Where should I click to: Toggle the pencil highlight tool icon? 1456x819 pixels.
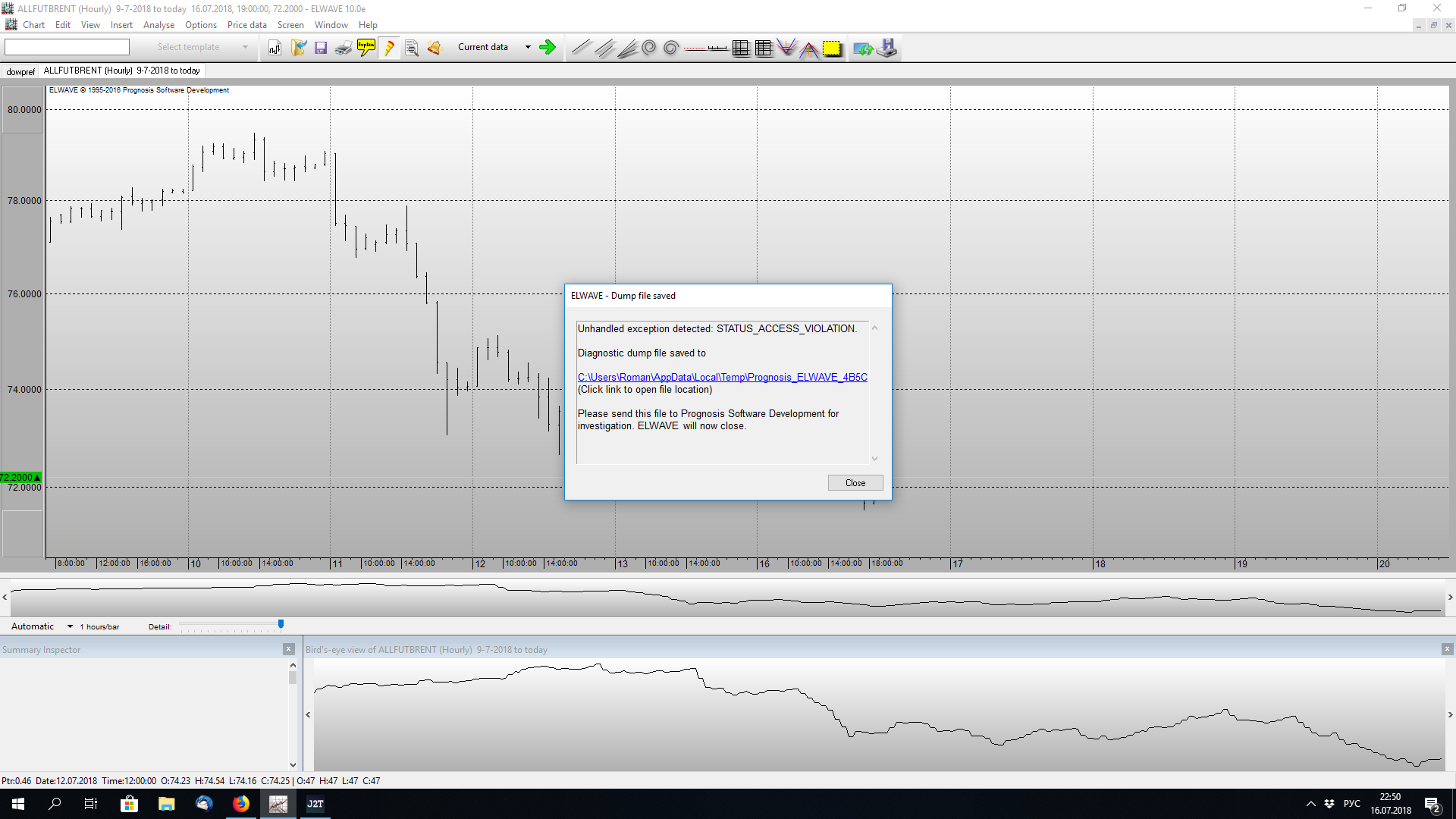pos(389,48)
